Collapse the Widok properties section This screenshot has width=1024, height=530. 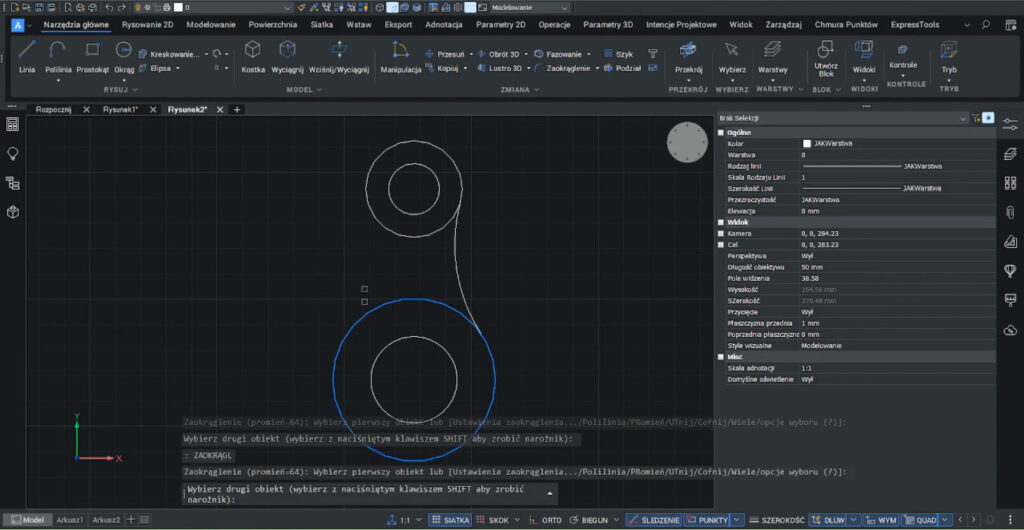click(721, 222)
